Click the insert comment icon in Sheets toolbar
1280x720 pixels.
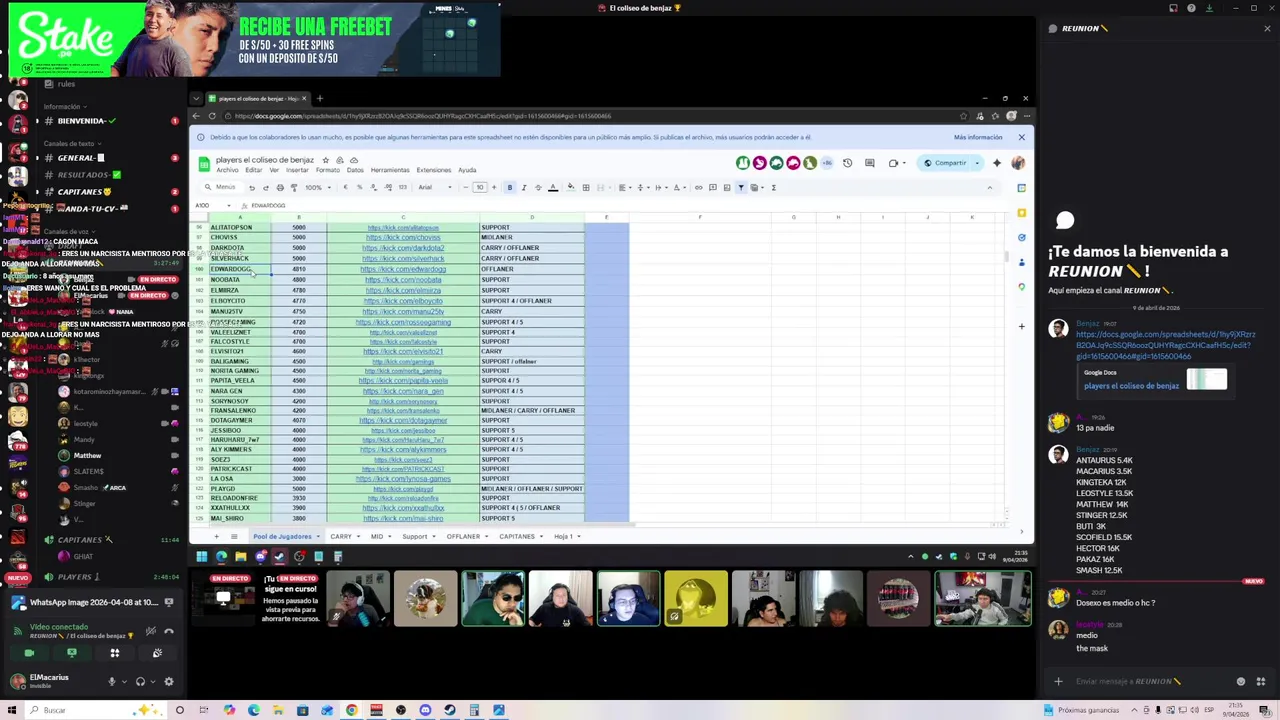pos(713,187)
